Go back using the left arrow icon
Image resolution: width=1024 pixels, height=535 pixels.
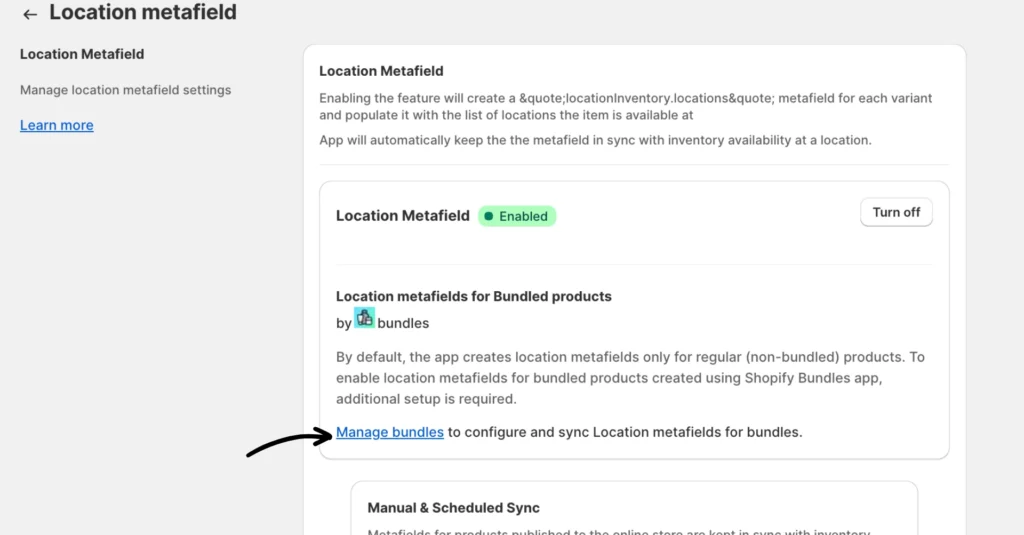pos(30,14)
